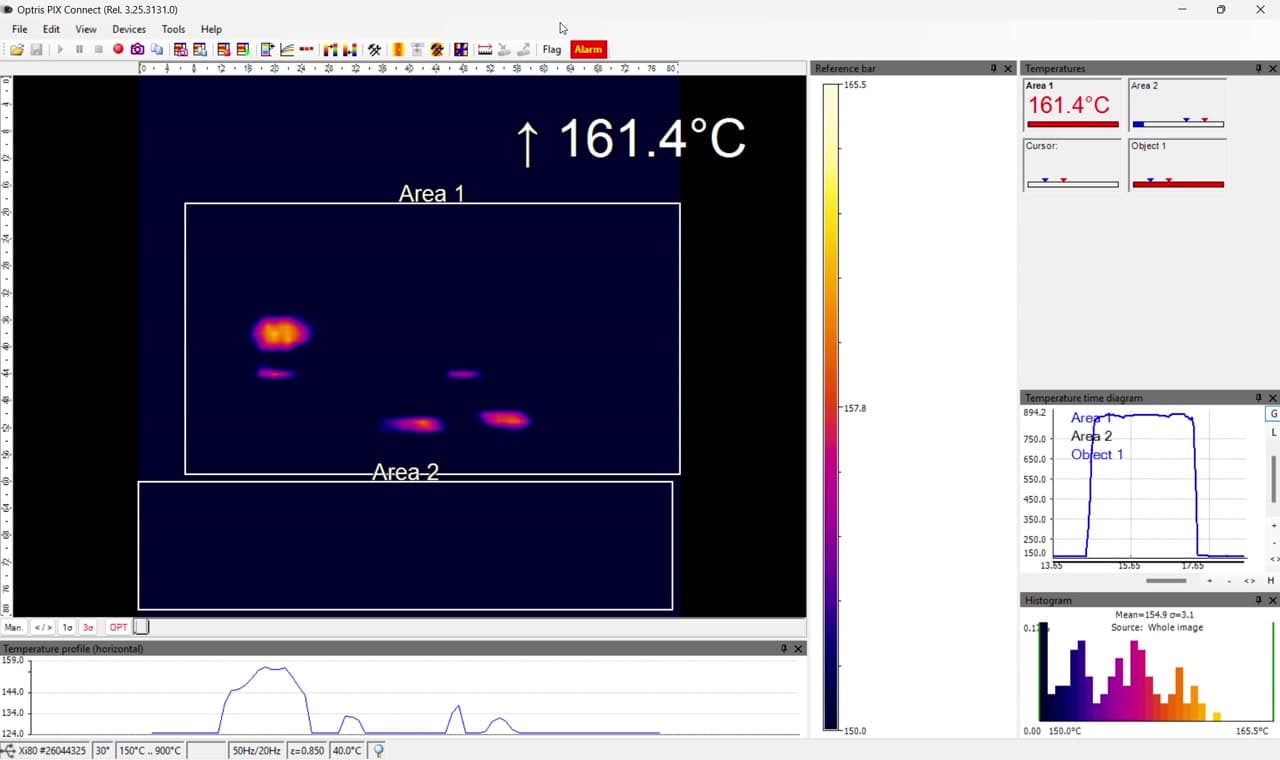Click G button in time diagram
The height and width of the screenshot is (760, 1280).
click(1274, 413)
